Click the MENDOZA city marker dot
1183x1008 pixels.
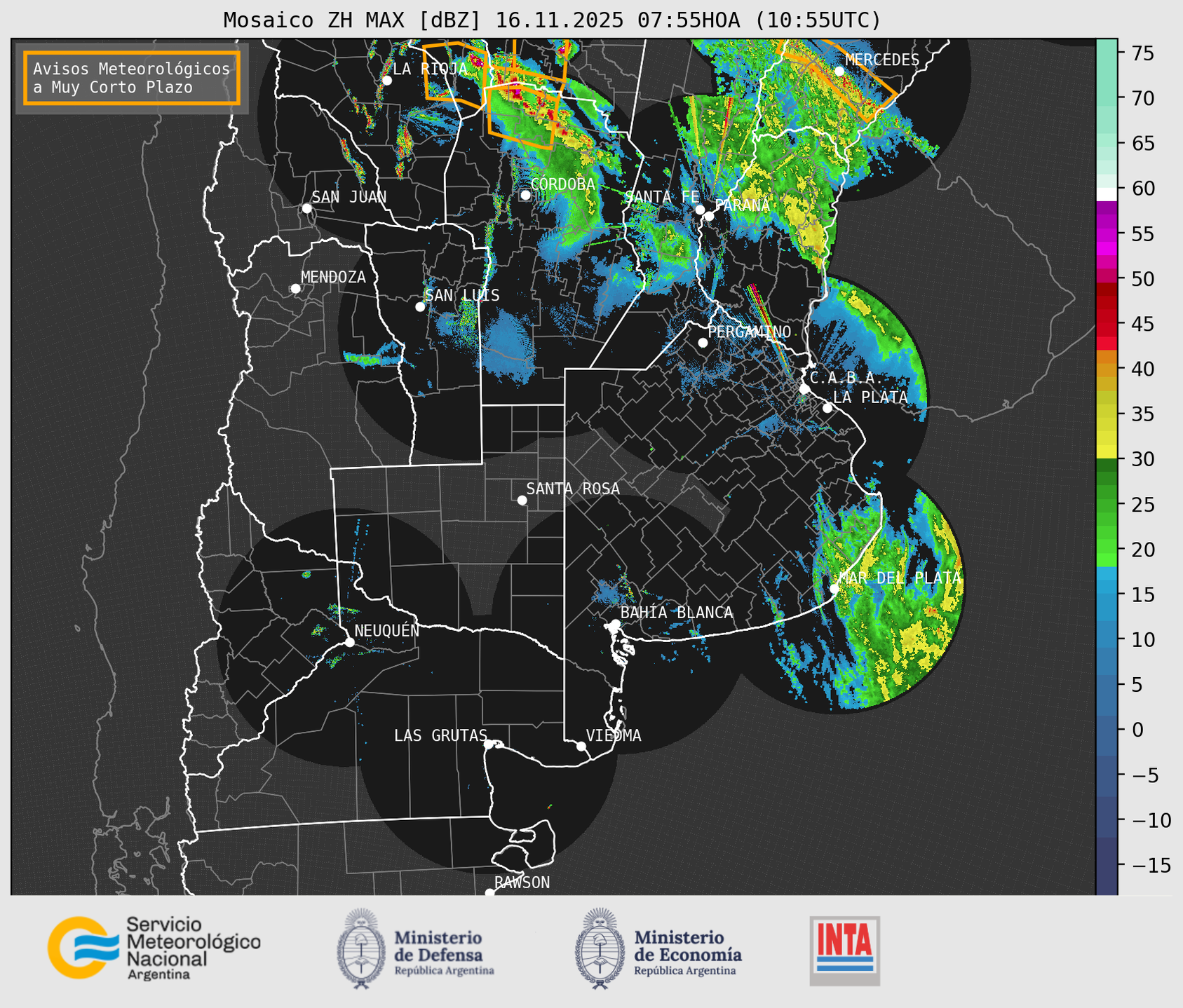pos(296,289)
